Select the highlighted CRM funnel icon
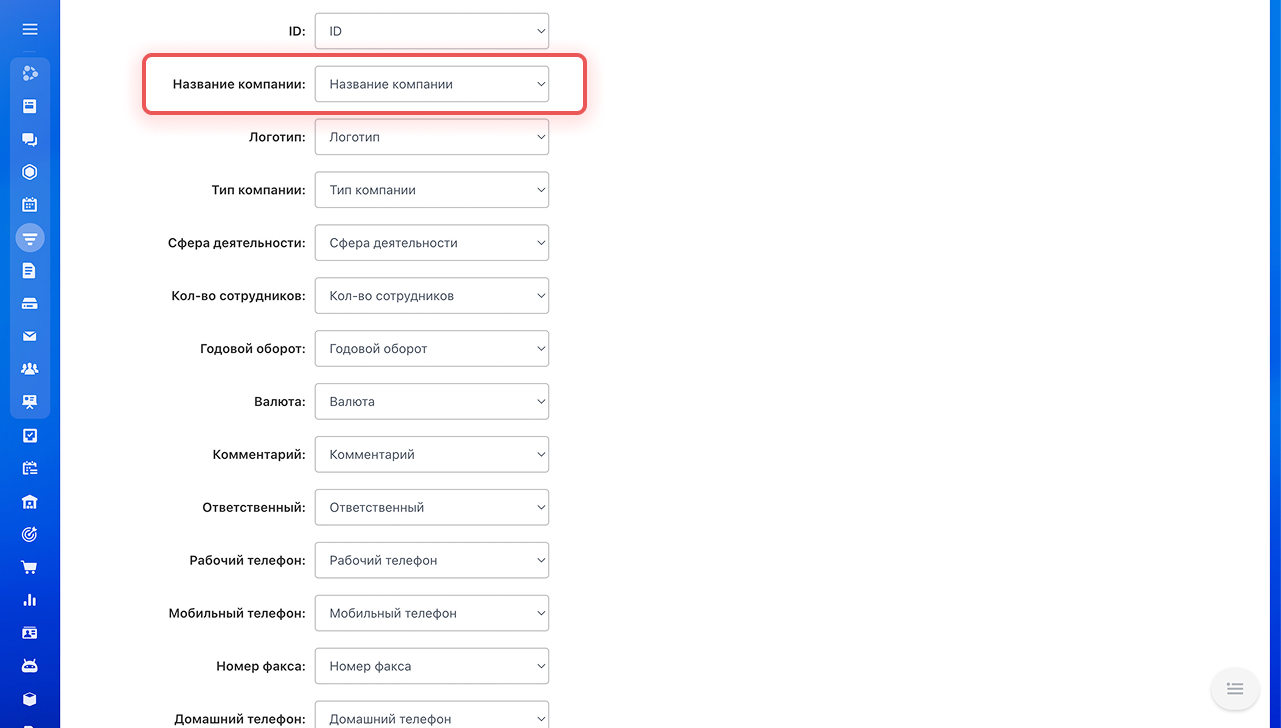1281x728 pixels. pyautogui.click(x=30, y=238)
